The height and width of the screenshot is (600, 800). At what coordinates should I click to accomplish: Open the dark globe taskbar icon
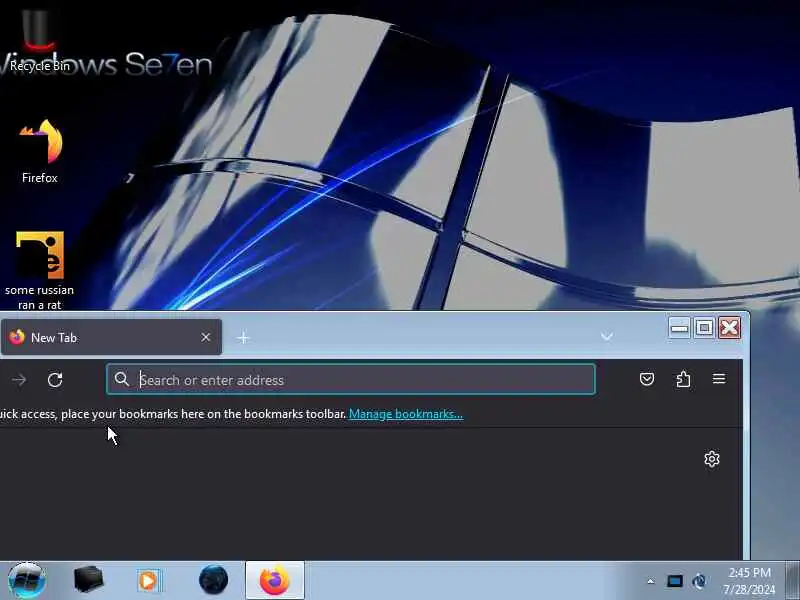click(213, 580)
